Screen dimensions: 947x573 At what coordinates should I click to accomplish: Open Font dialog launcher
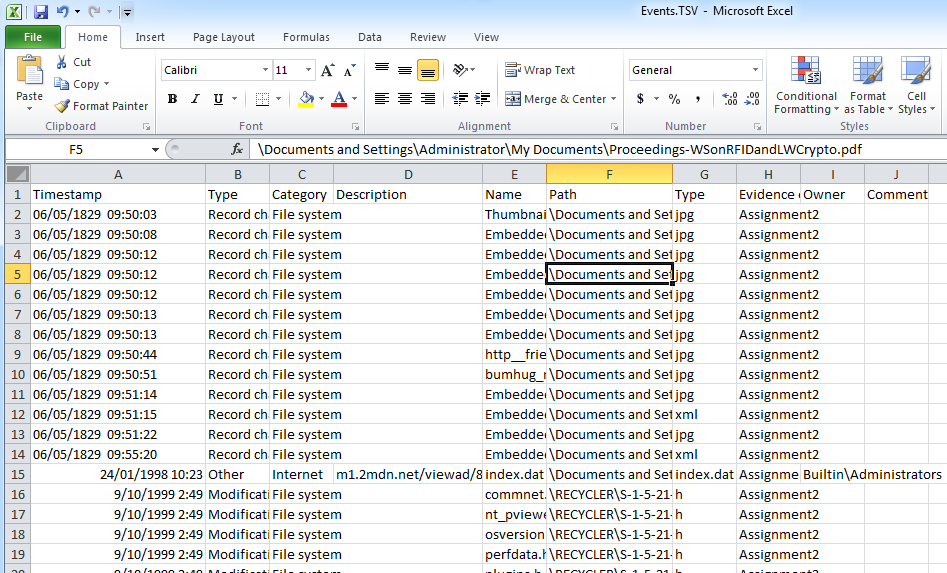pos(356,127)
